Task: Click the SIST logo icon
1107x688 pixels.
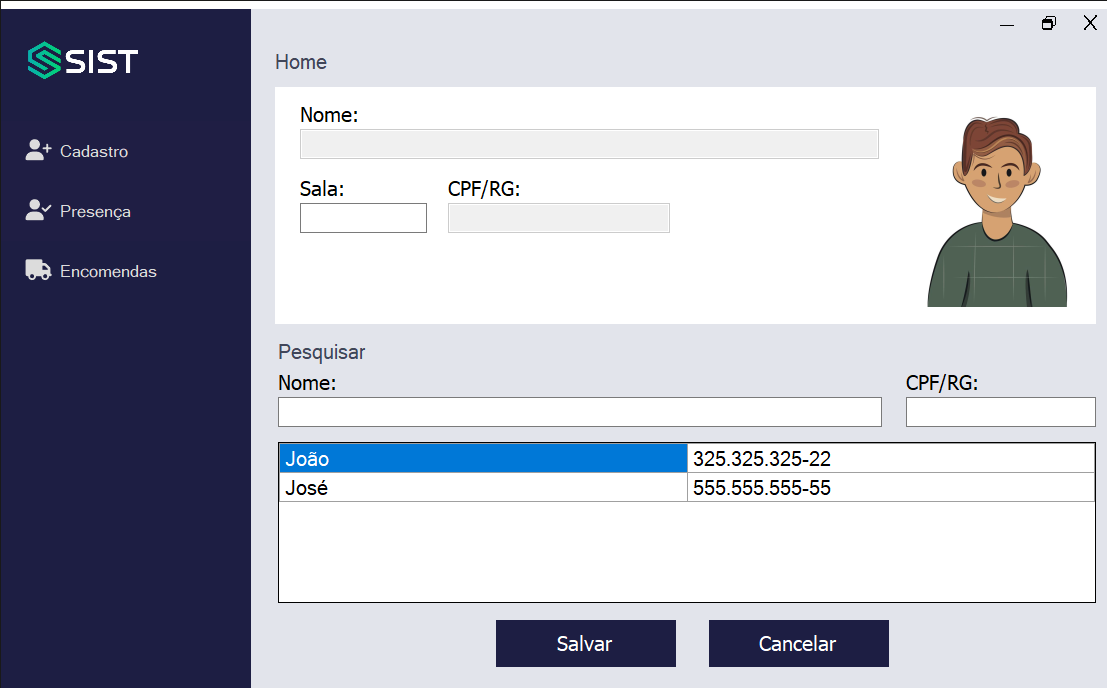Action: coord(44,61)
